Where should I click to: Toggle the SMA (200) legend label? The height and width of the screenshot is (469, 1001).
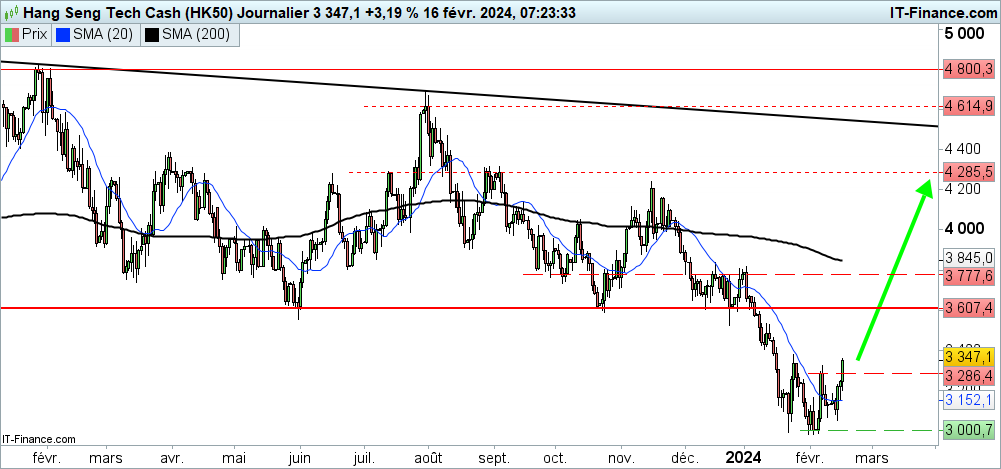click(x=195, y=34)
